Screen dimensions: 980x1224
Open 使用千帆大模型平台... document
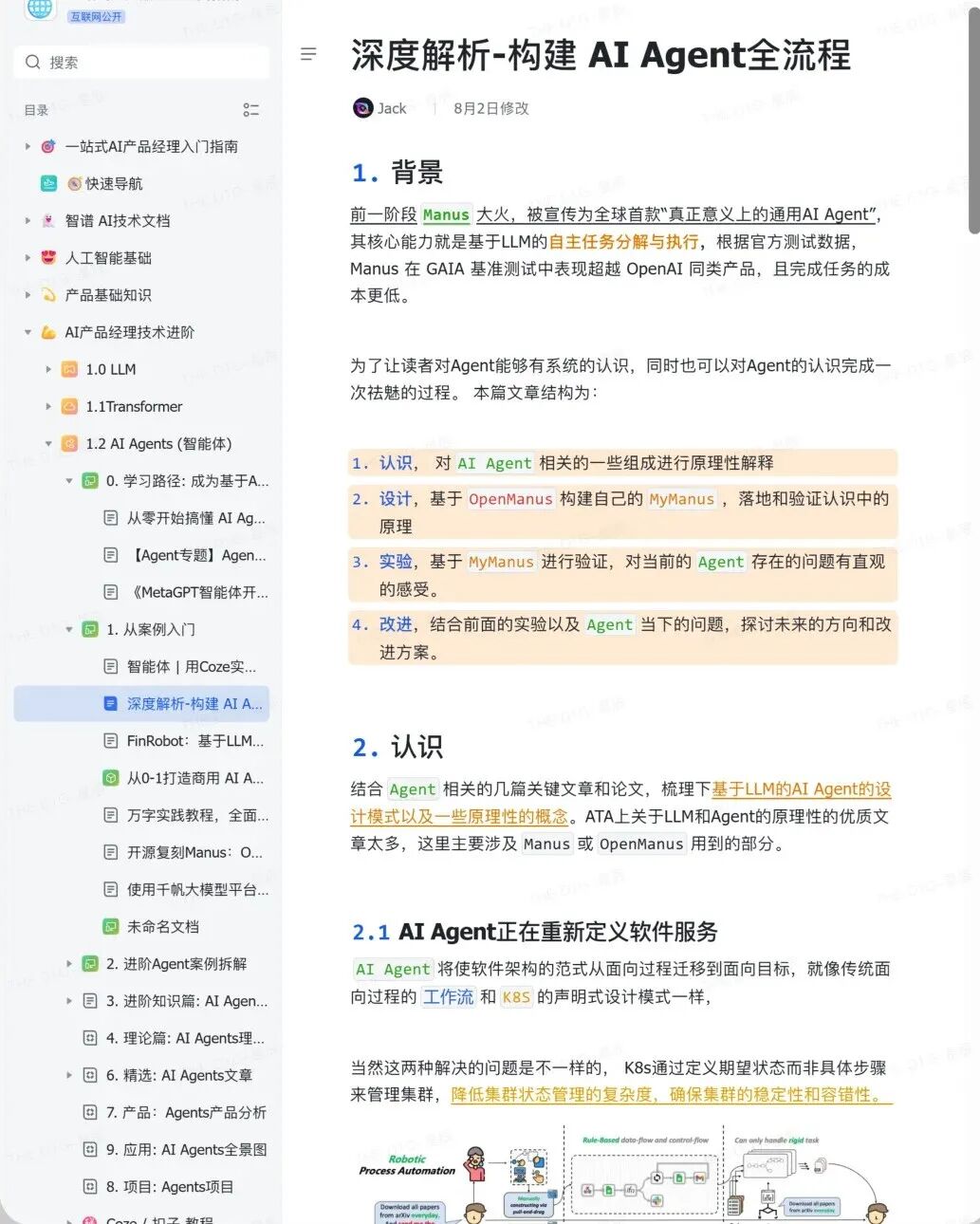coord(197,889)
